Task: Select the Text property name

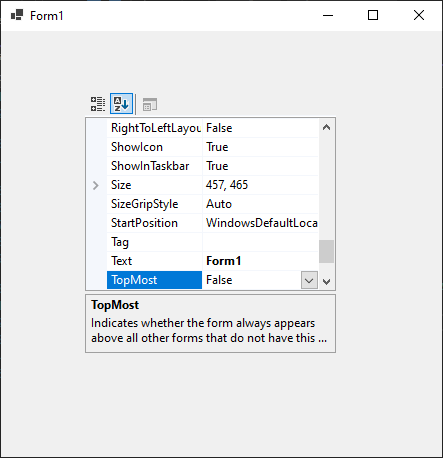Action: pos(121,261)
